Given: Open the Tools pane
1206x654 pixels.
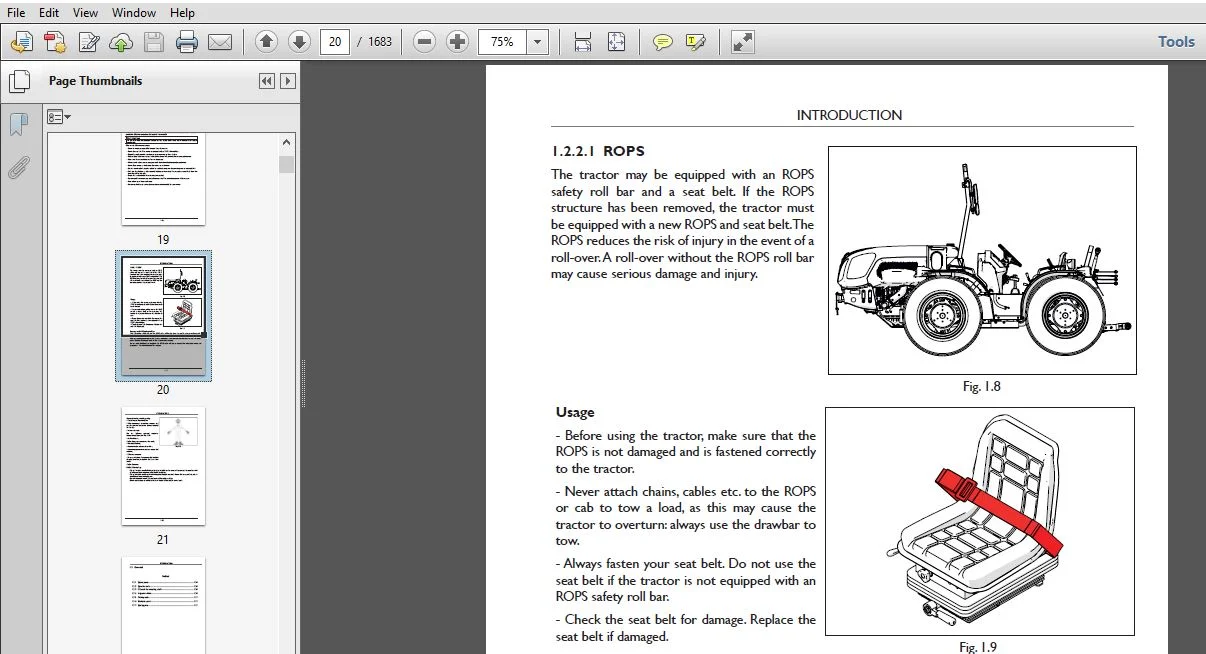Looking at the screenshot, I should coord(1176,42).
